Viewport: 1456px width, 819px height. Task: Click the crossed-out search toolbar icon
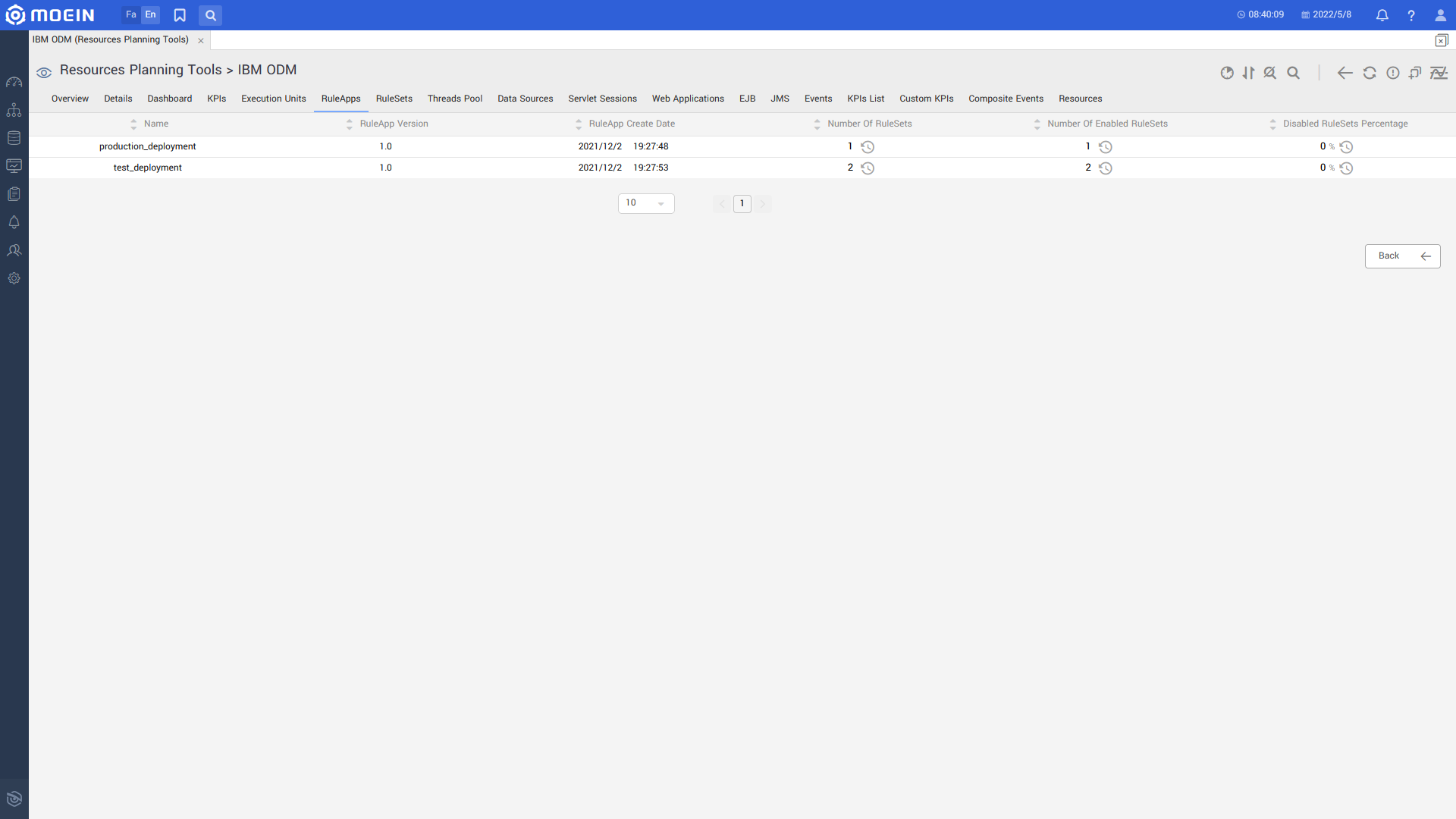[1270, 73]
